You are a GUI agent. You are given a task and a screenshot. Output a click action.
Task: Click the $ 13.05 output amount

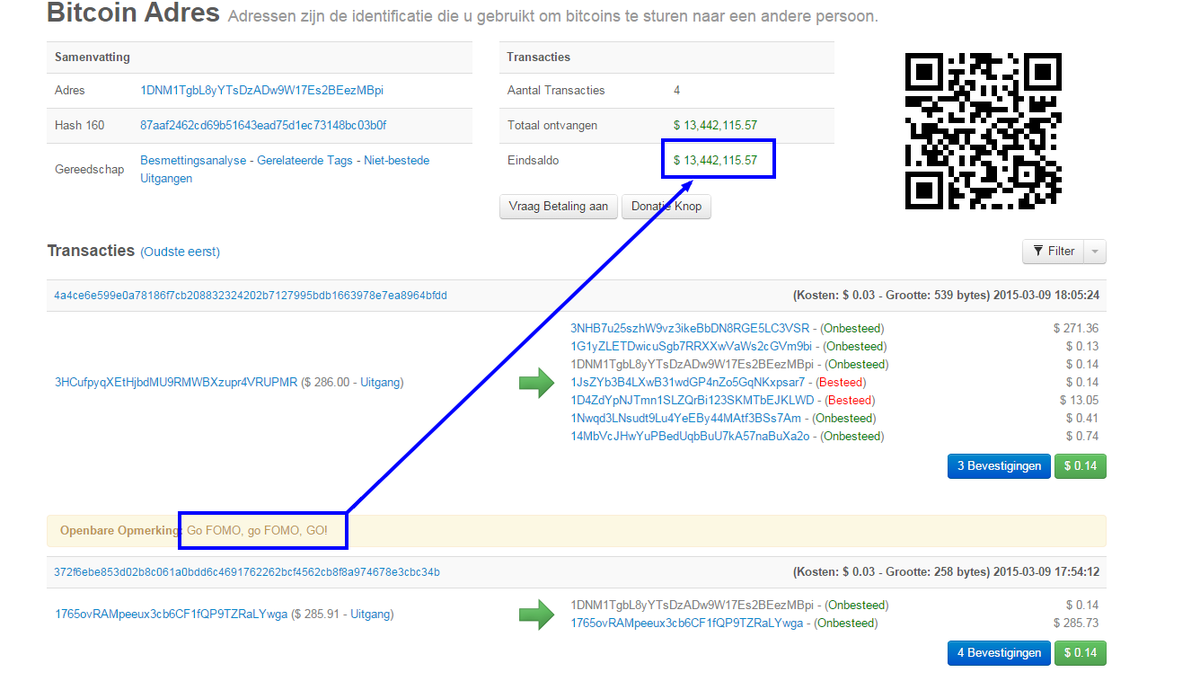pyautogui.click(x=1079, y=400)
